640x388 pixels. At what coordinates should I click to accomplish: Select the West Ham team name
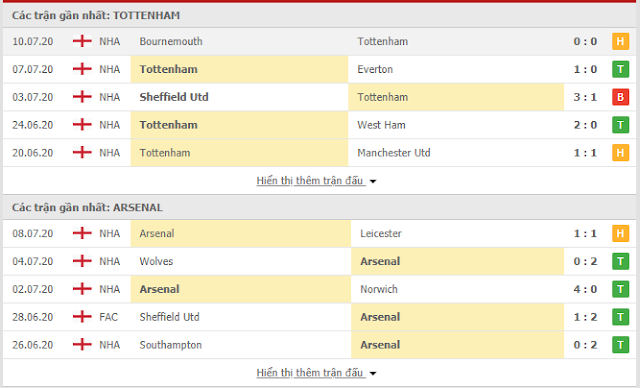tap(381, 125)
